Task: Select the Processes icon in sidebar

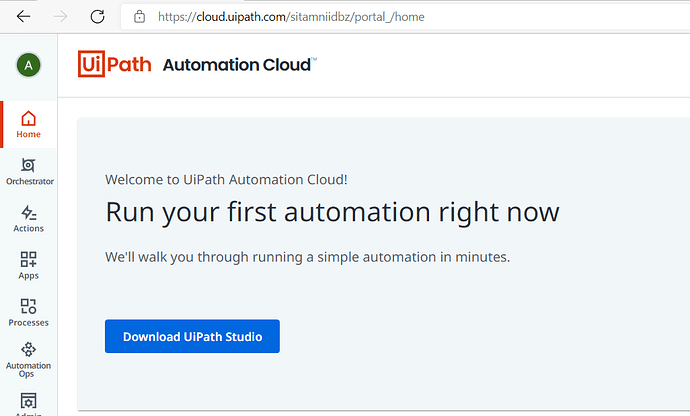Action: pos(29,311)
